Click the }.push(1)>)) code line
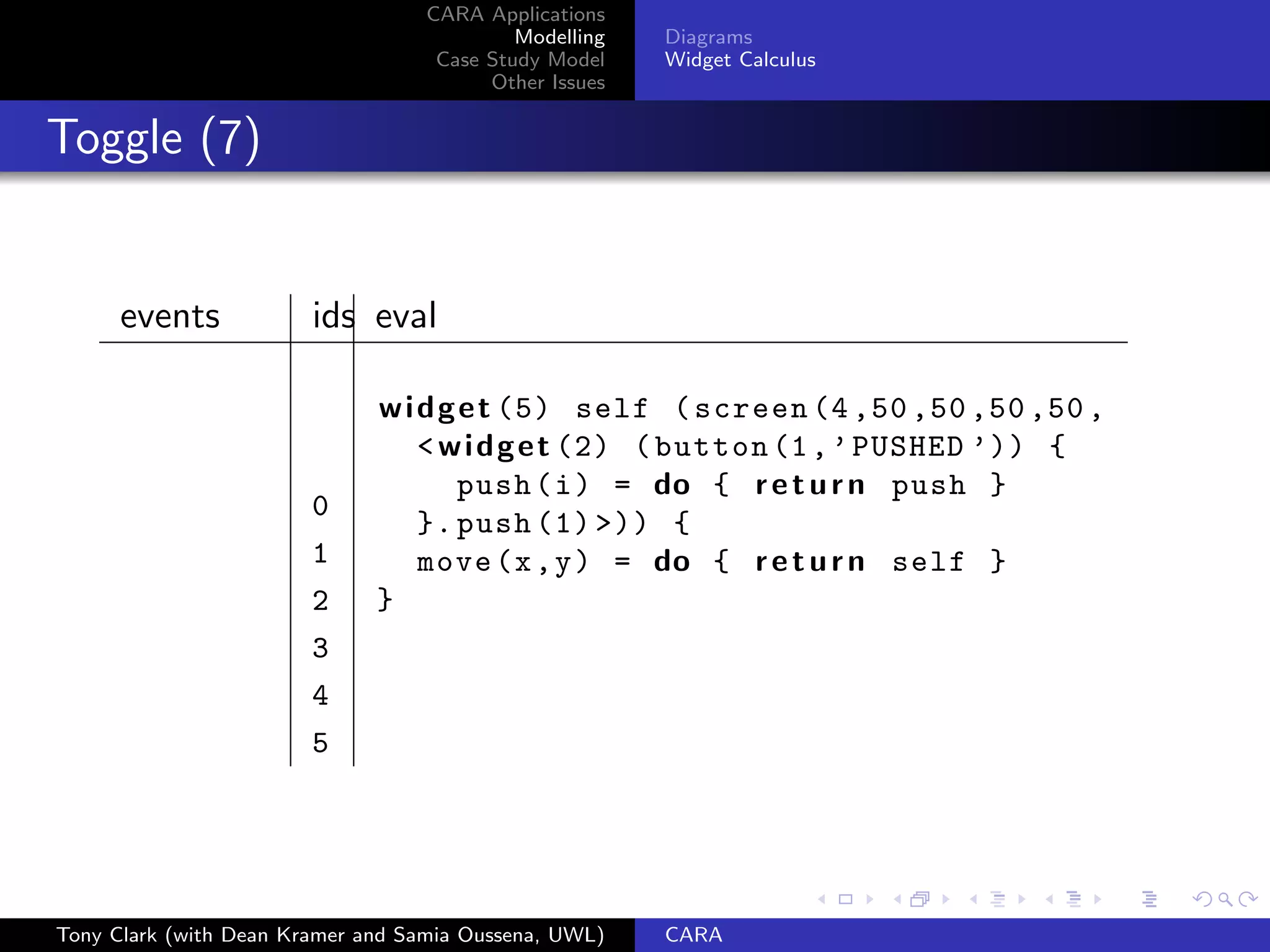This screenshot has width=1270, height=952. click(553, 524)
